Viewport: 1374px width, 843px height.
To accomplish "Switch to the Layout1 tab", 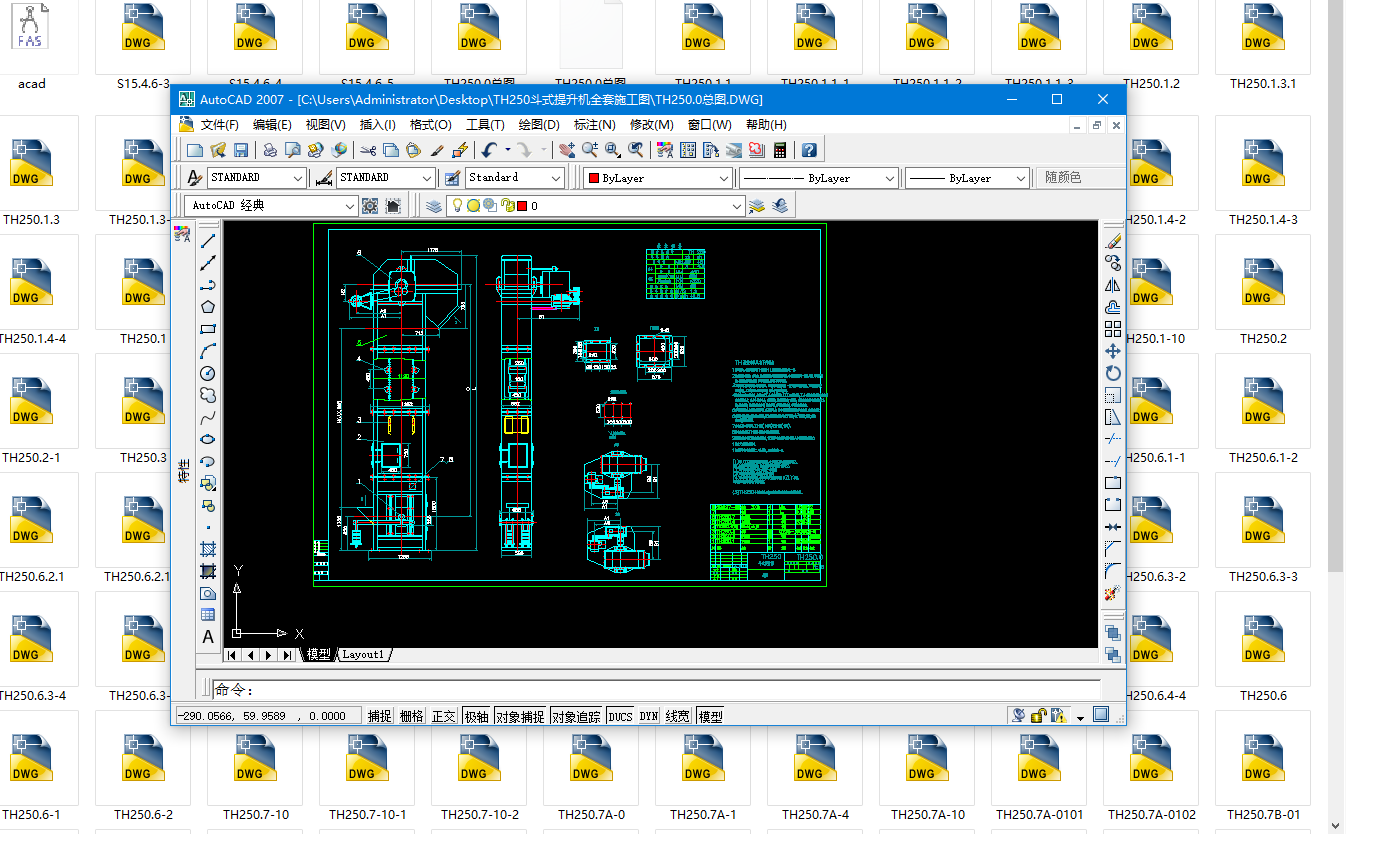I will tap(363, 655).
